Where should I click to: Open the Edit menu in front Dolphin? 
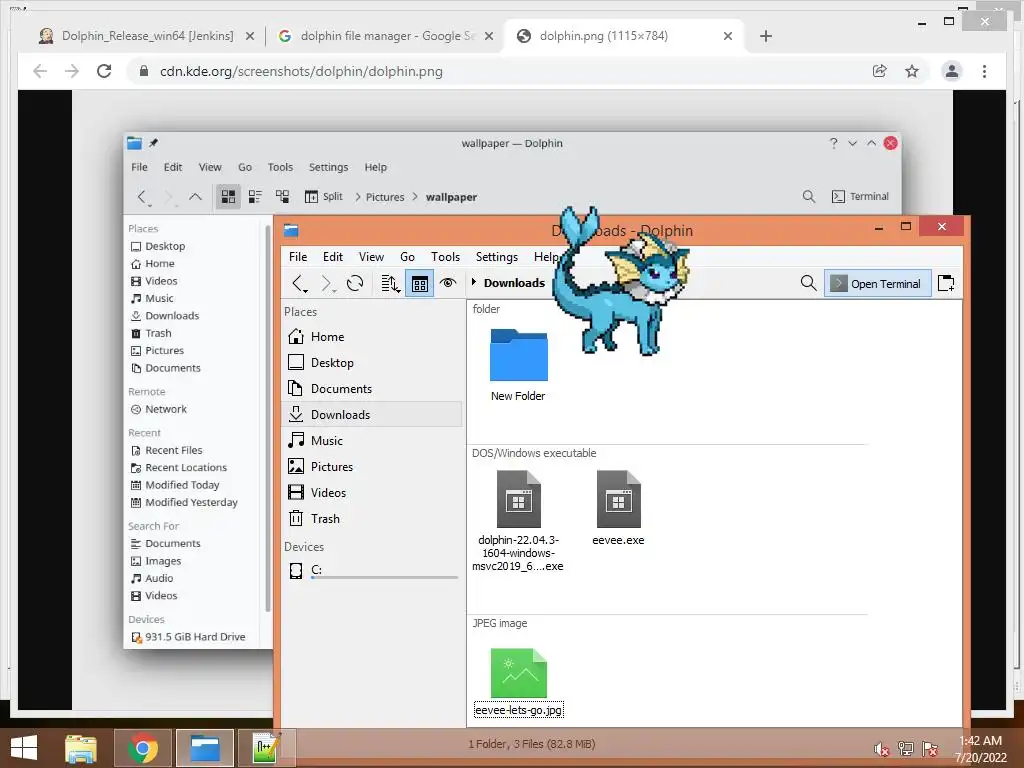pyautogui.click(x=332, y=257)
